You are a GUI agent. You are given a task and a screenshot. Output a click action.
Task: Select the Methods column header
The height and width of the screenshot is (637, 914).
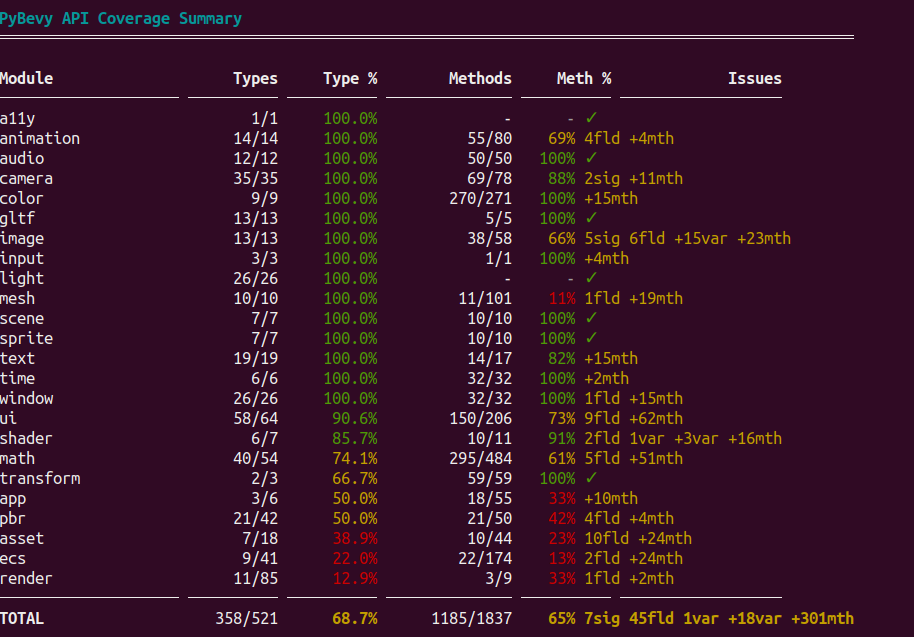tap(480, 79)
